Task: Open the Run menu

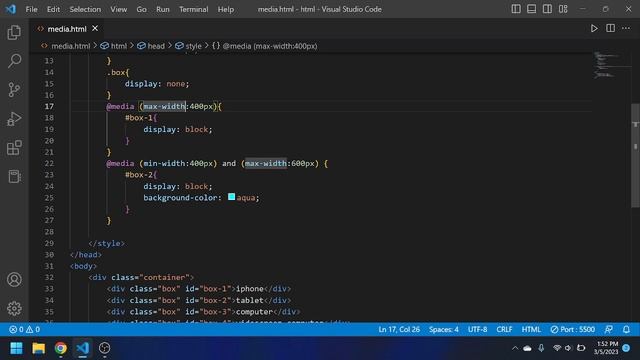Action: tap(162, 9)
